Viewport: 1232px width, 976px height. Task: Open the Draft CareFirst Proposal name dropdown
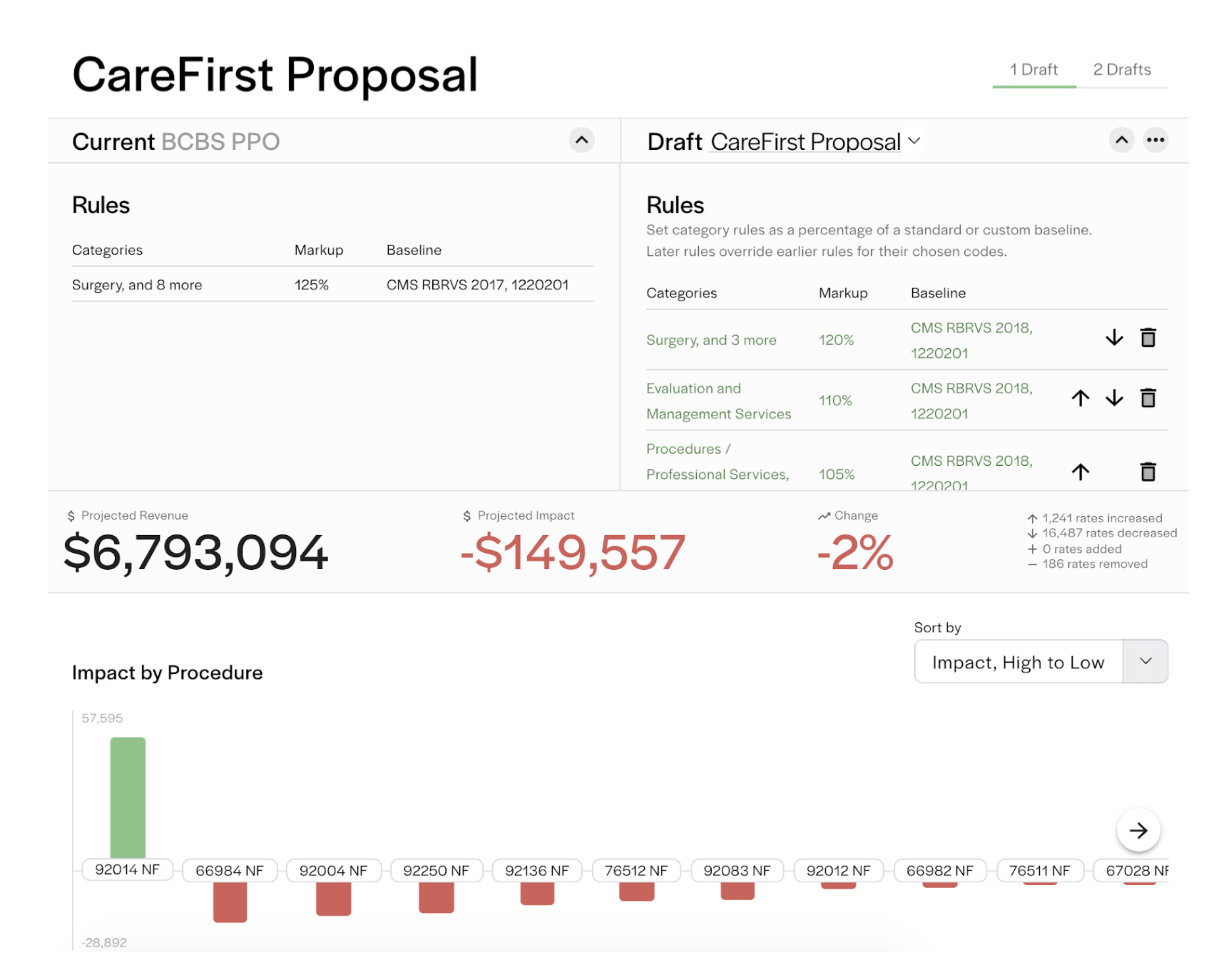(x=815, y=142)
